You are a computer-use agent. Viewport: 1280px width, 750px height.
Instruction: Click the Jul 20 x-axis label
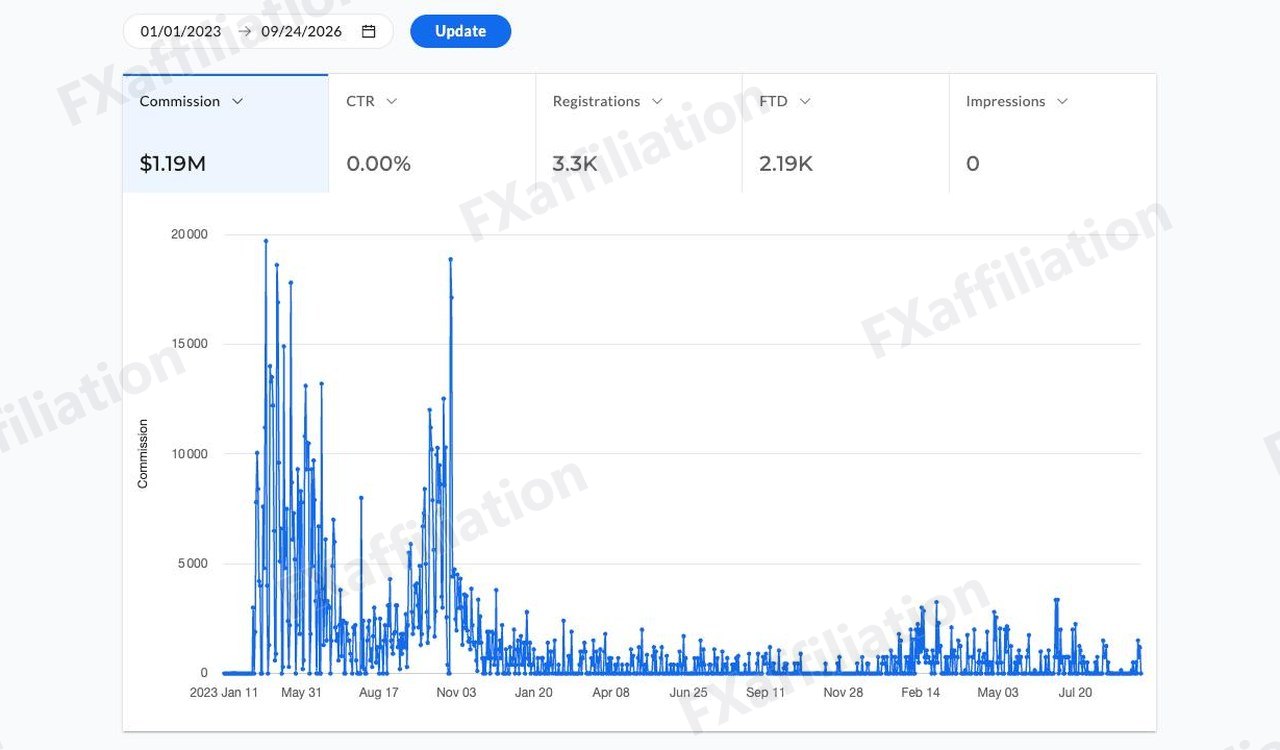[1075, 692]
